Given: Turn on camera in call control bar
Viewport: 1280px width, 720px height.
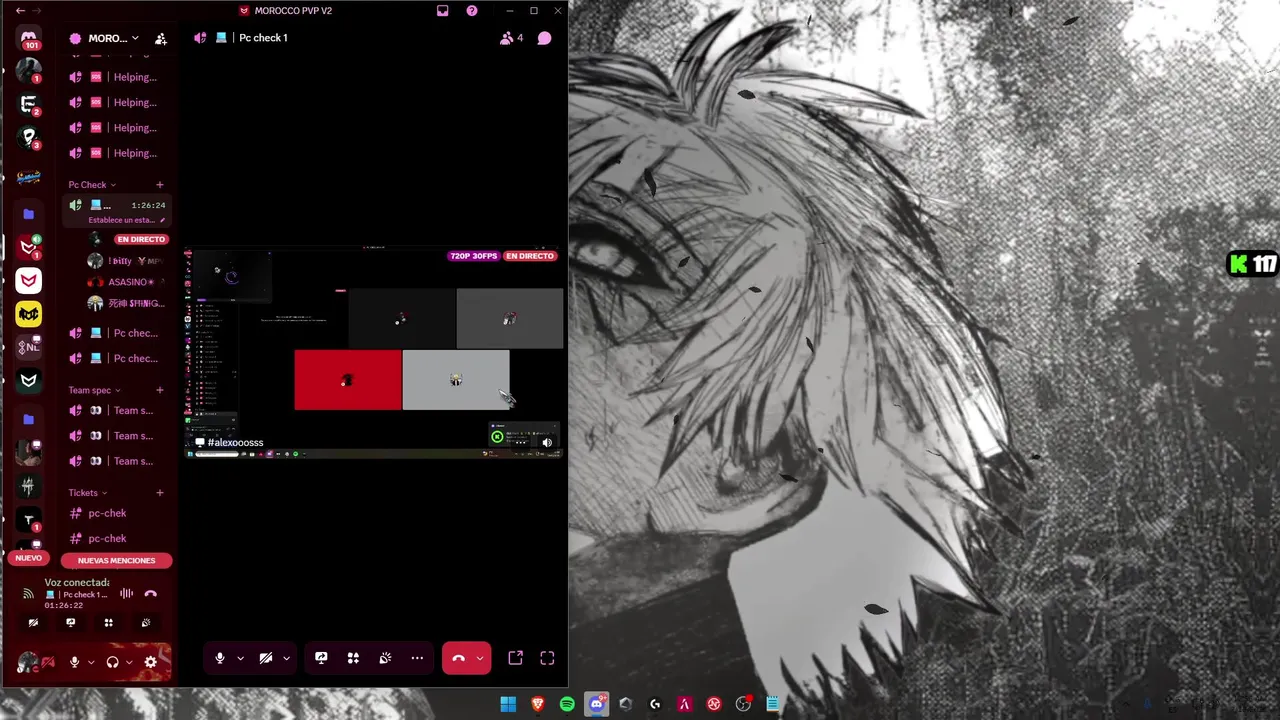Looking at the screenshot, I should coord(266,658).
